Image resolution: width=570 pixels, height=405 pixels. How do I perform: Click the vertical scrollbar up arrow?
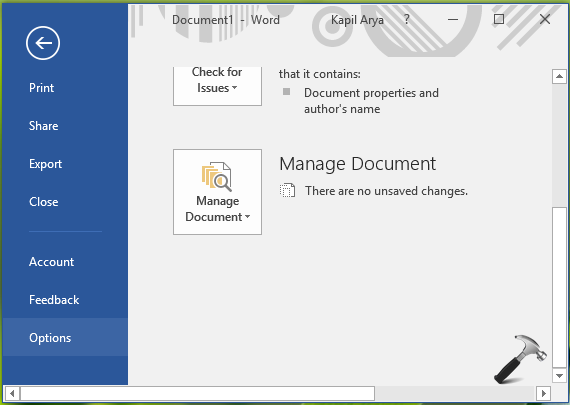(x=559, y=76)
